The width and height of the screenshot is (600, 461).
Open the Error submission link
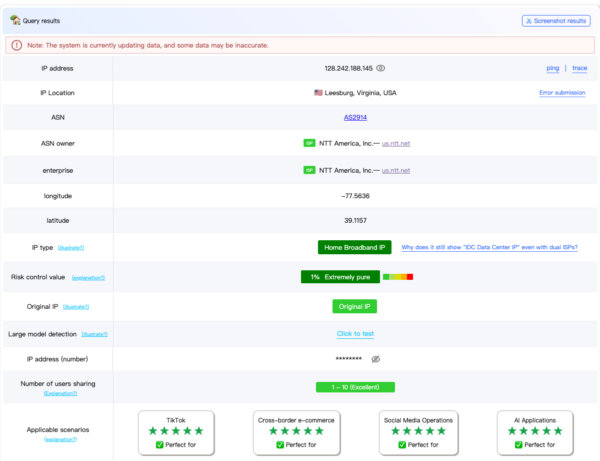(562, 93)
